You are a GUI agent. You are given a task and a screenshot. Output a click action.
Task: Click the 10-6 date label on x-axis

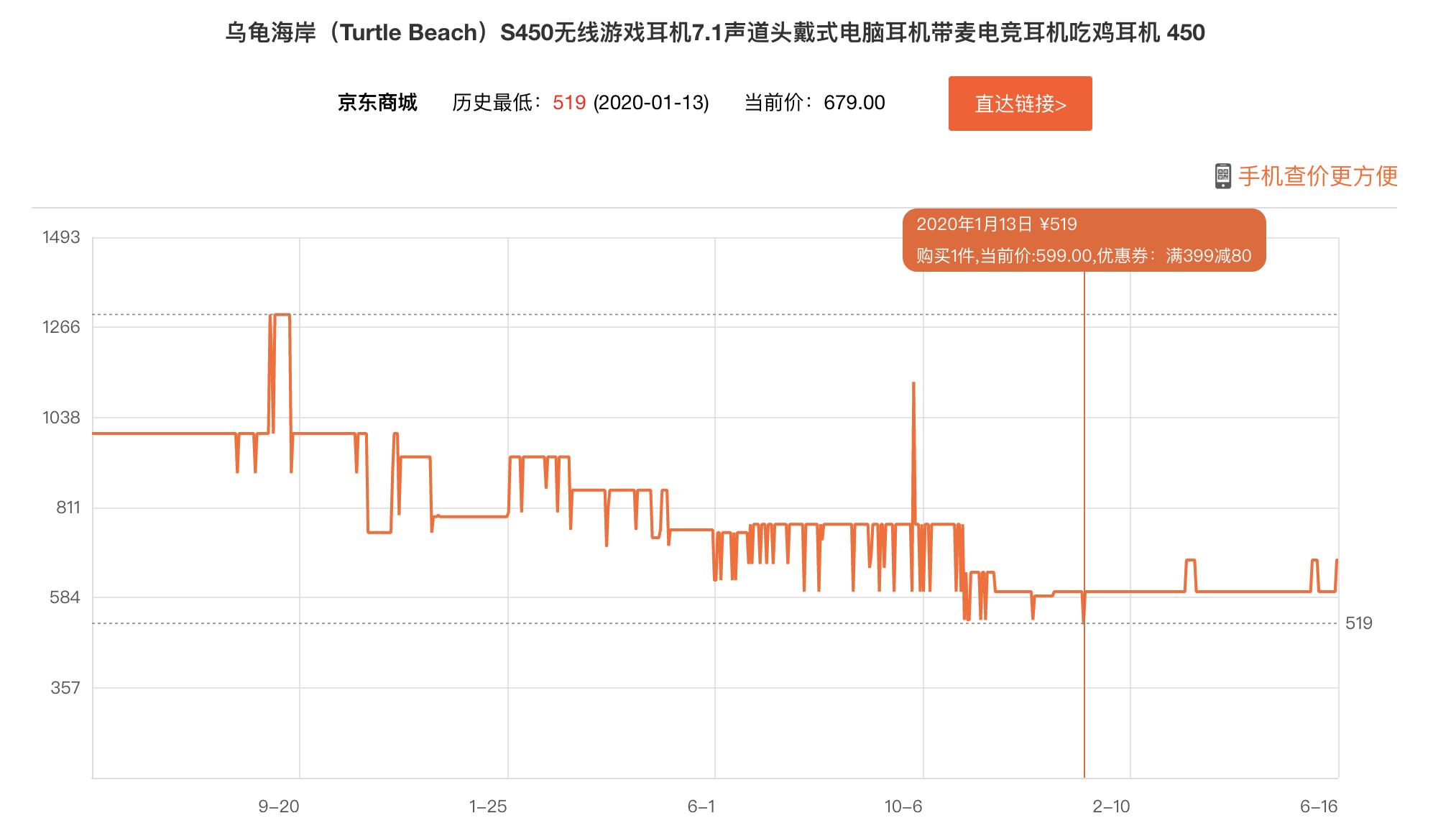point(903,807)
